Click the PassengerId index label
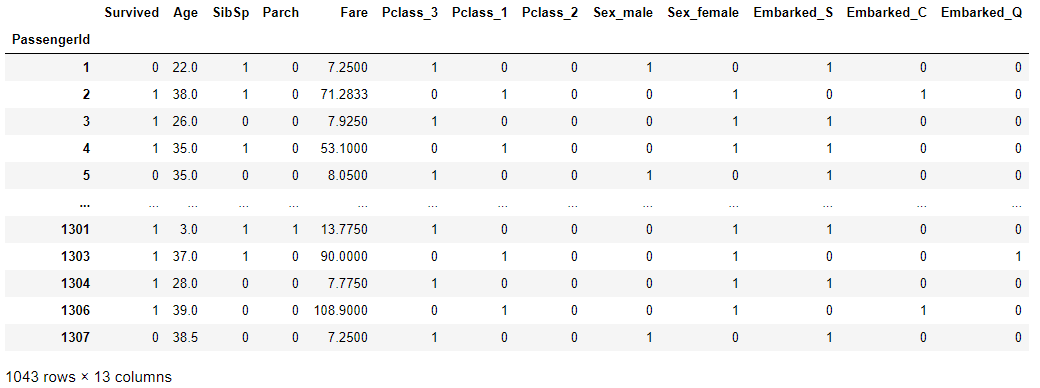Viewport: 1040px width, 388px height. tap(50, 40)
